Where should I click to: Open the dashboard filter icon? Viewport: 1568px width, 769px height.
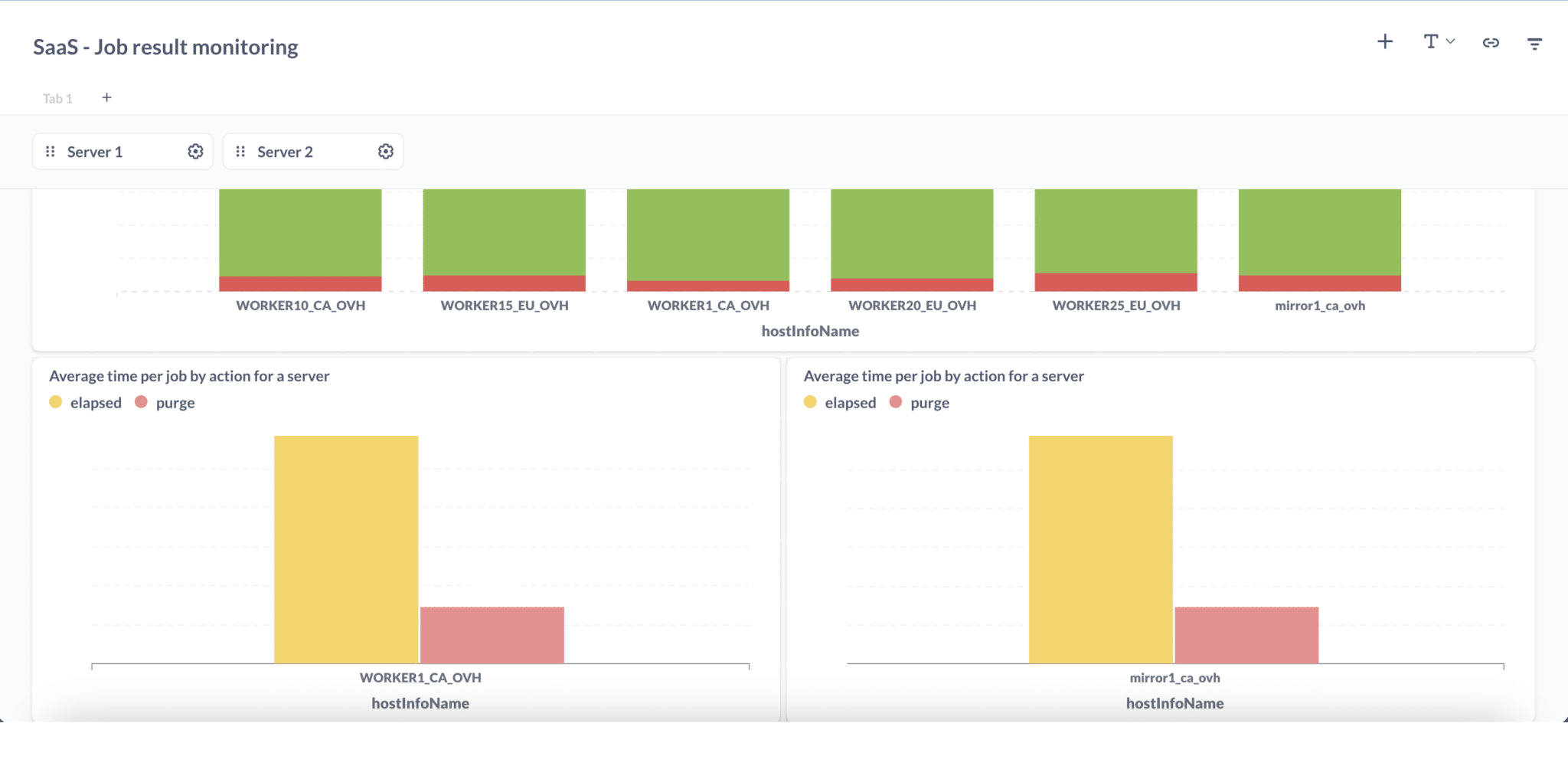pos(1535,44)
